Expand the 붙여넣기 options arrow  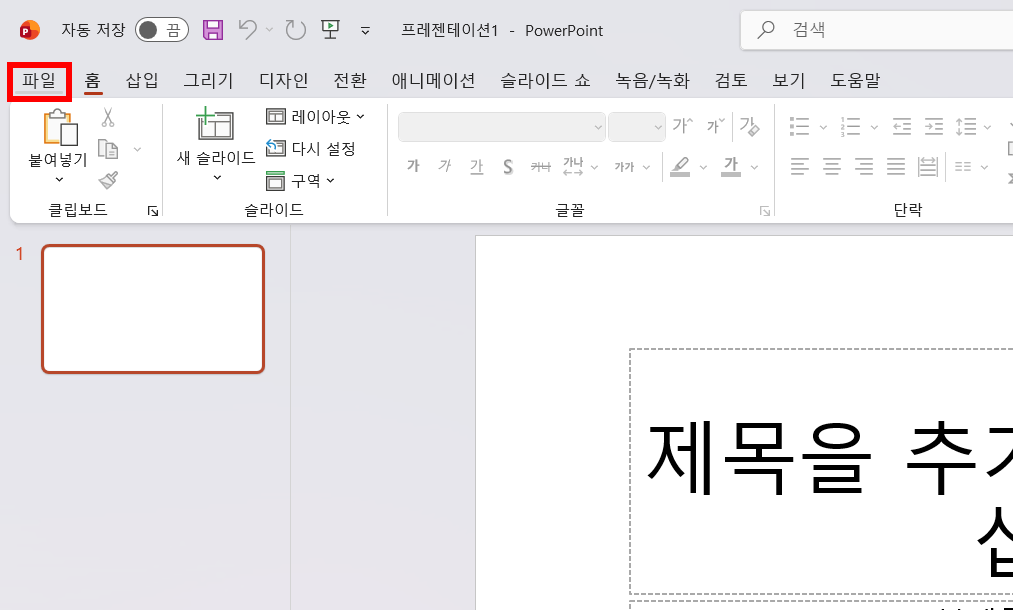59,179
